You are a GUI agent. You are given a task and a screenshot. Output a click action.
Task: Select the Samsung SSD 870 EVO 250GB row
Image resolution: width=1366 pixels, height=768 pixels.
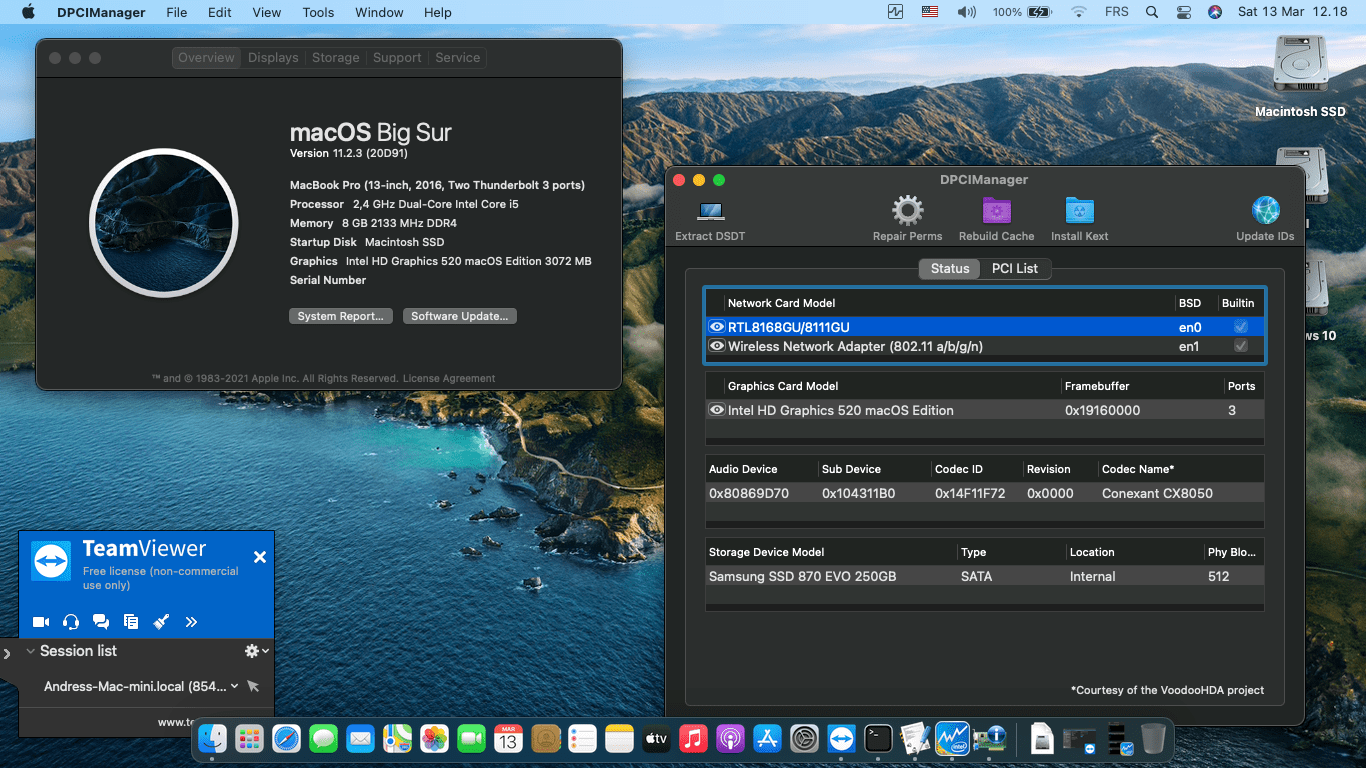tap(985, 576)
